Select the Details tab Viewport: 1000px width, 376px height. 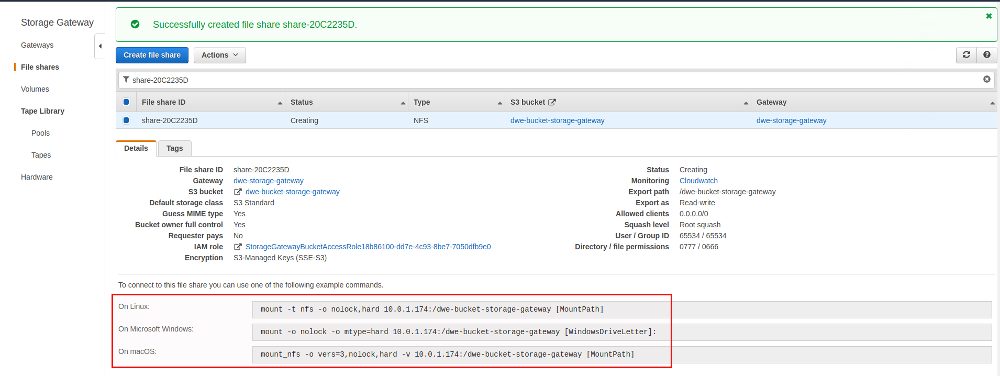tap(136, 148)
